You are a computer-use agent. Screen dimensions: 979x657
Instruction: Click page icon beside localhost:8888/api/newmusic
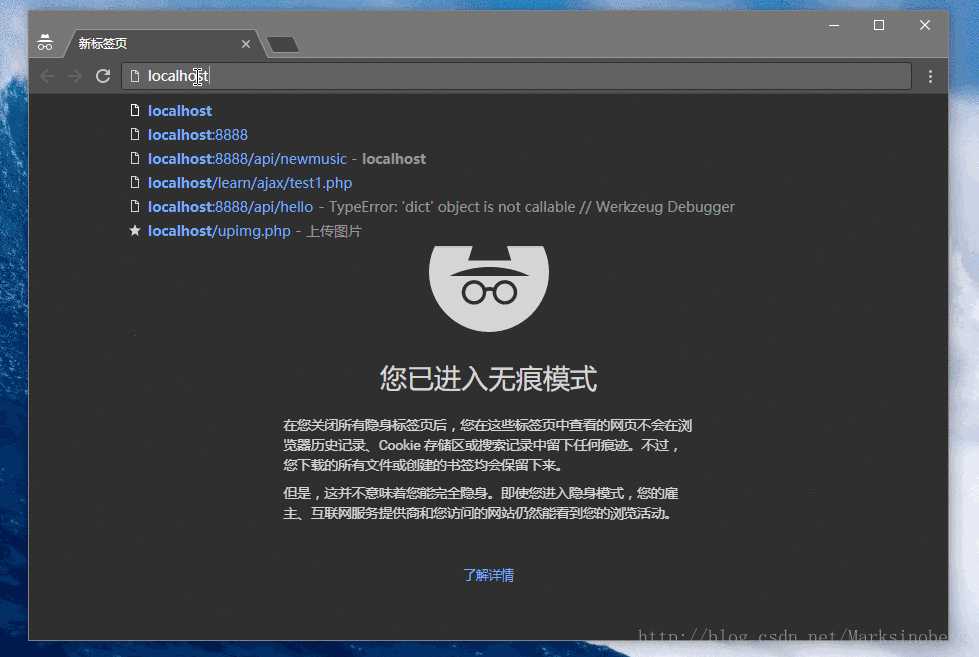click(x=134, y=158)
